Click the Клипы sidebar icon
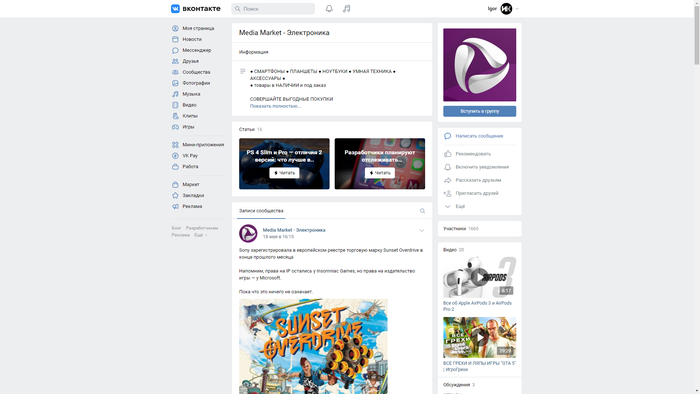The height and width of the screenshot is (394, 700). tap(175, 116)
